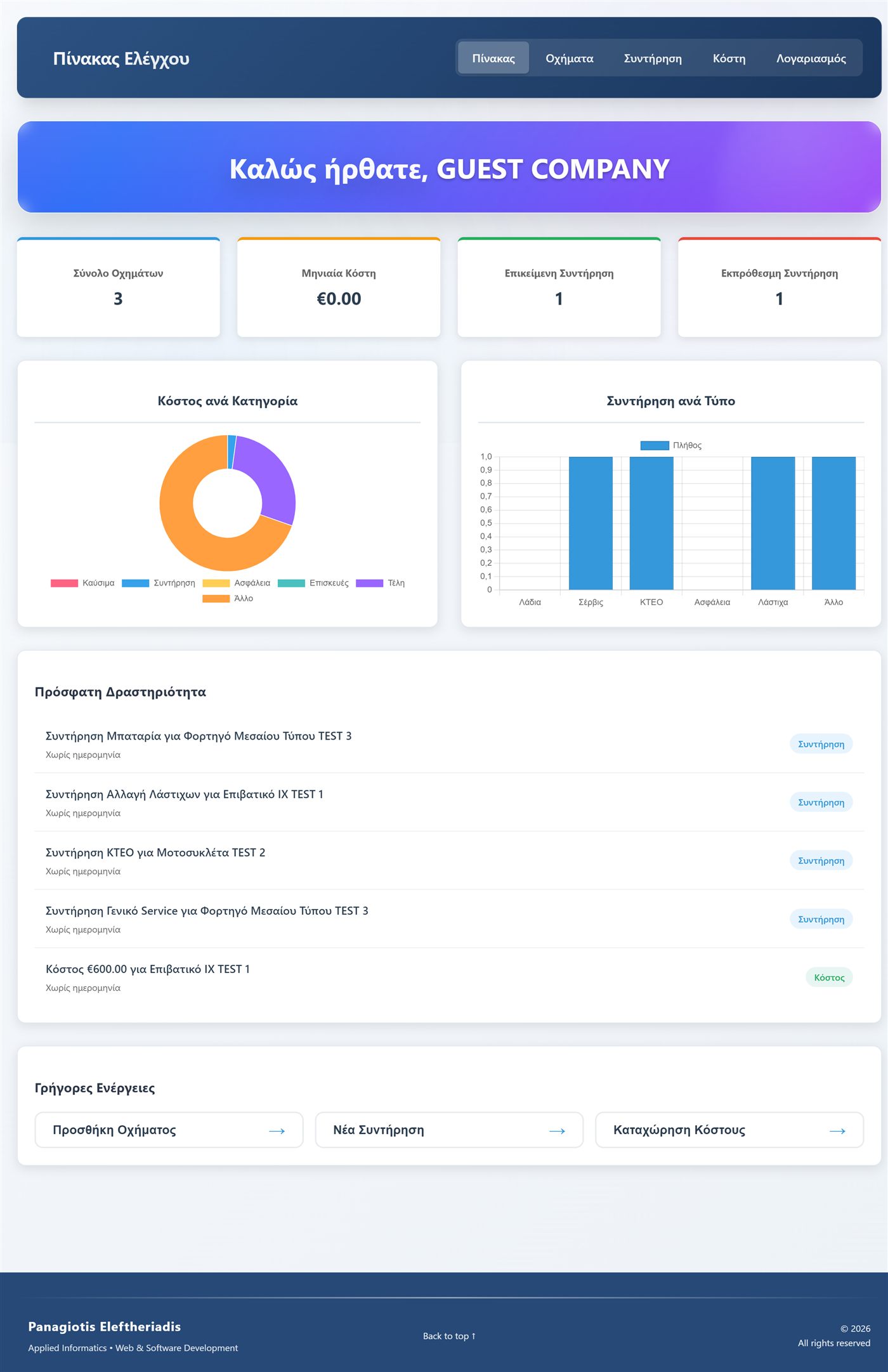
Task: Click the green Κόστος badge
Action: [x=829, y=977]
